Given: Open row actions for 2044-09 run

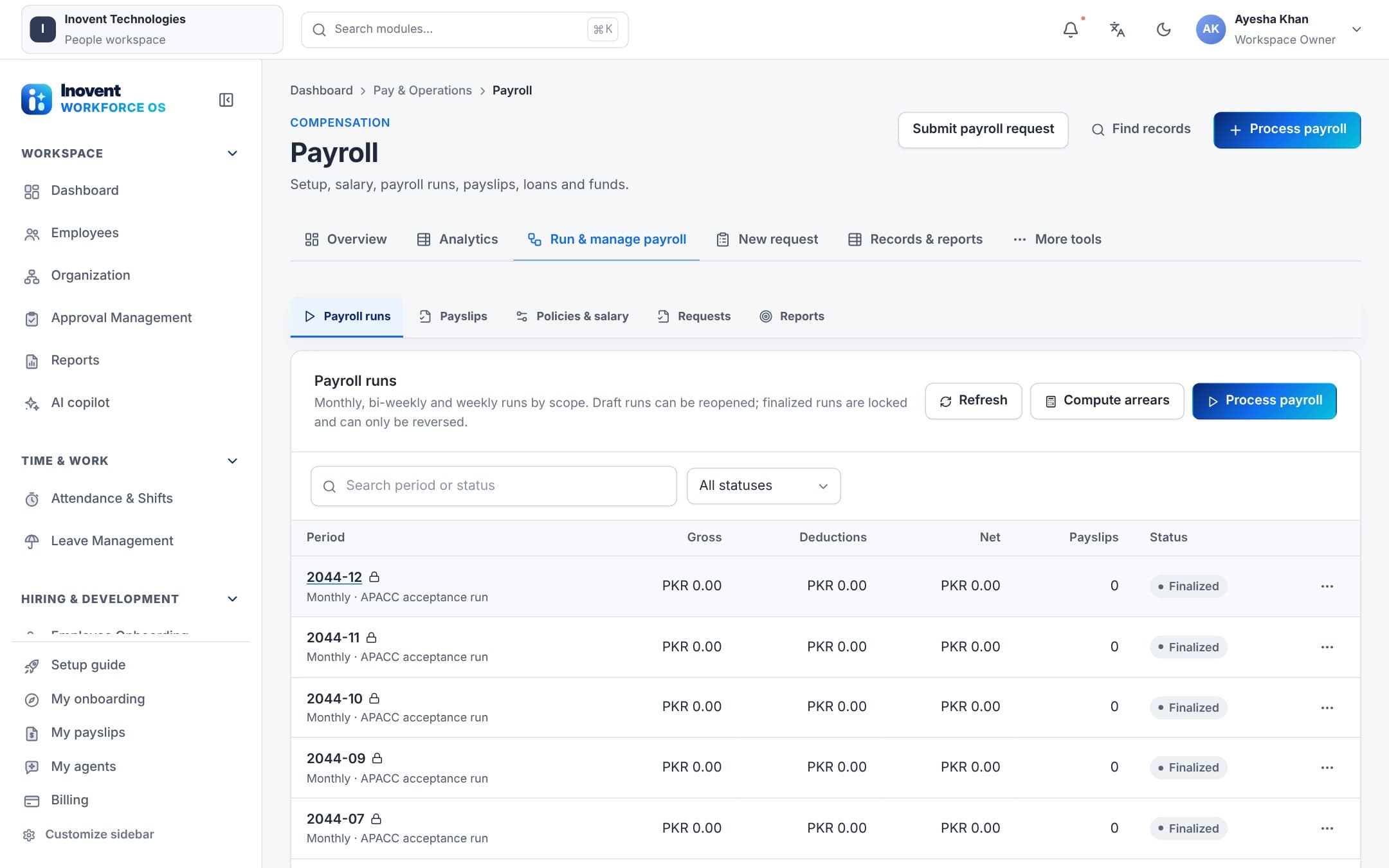Looking at the screenshot, I should click(1327, 768).
